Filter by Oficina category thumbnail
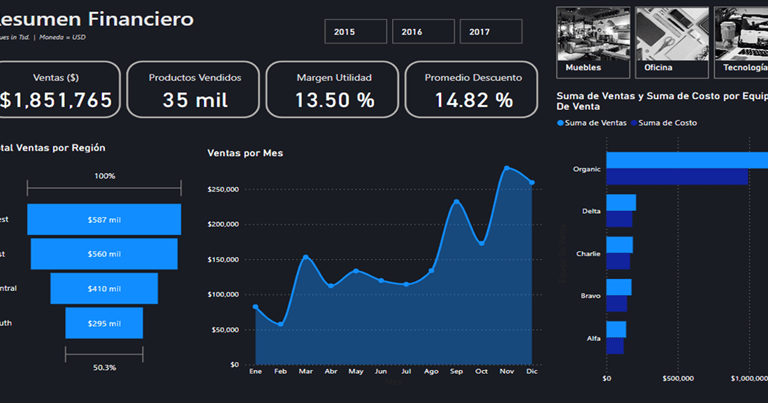Viewport: 768px width, 403px height. pos(672,42)
